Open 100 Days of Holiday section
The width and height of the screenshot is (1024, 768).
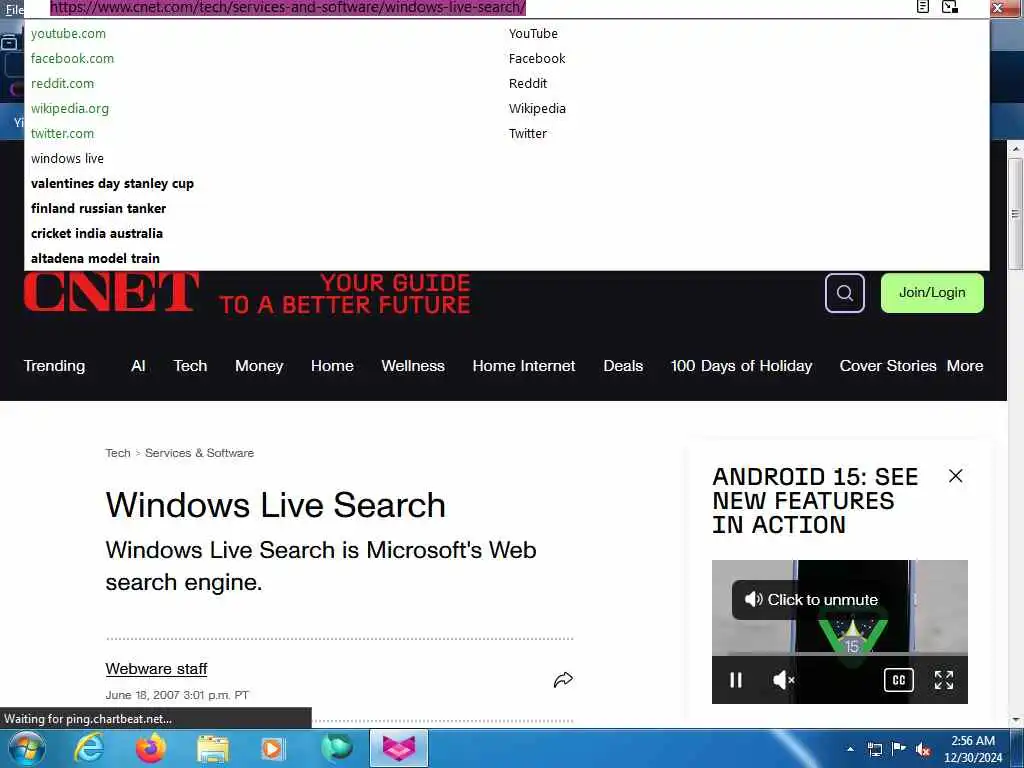[741, 366]
